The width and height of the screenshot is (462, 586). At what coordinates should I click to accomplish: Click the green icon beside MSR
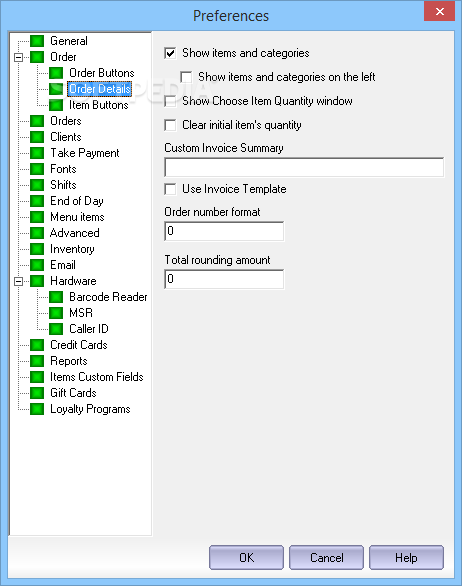click(x=56, y=313)
